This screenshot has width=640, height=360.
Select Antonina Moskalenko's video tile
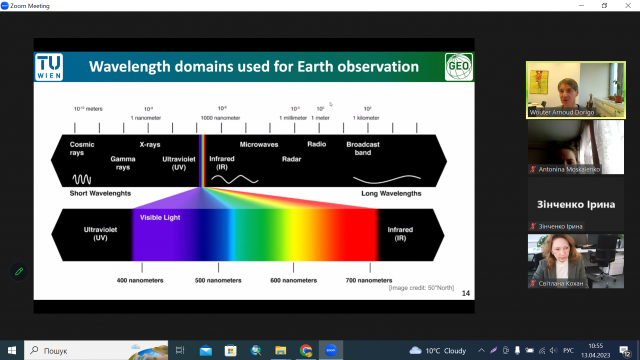pos(576,147)
